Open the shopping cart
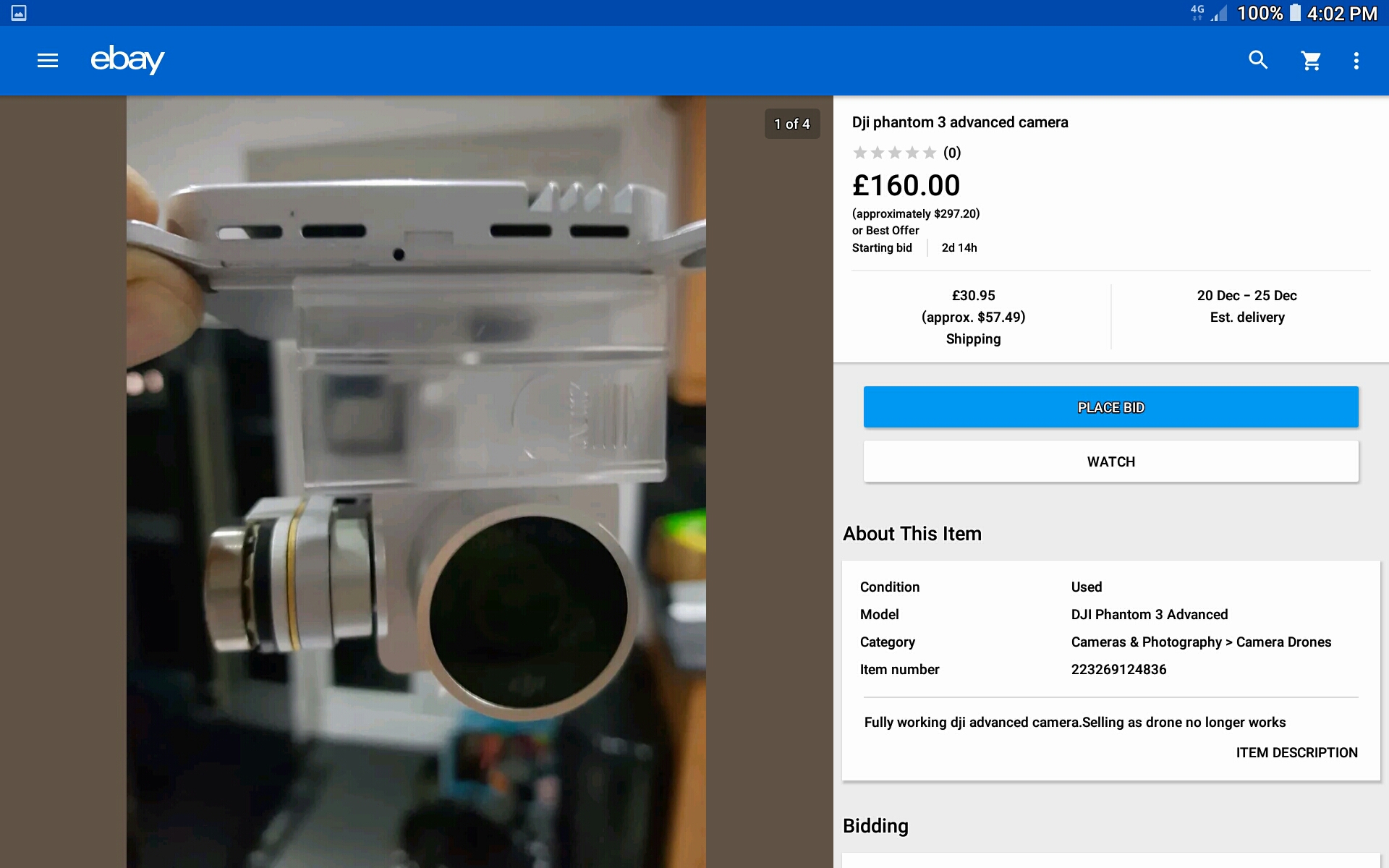 coord(1312,61)
